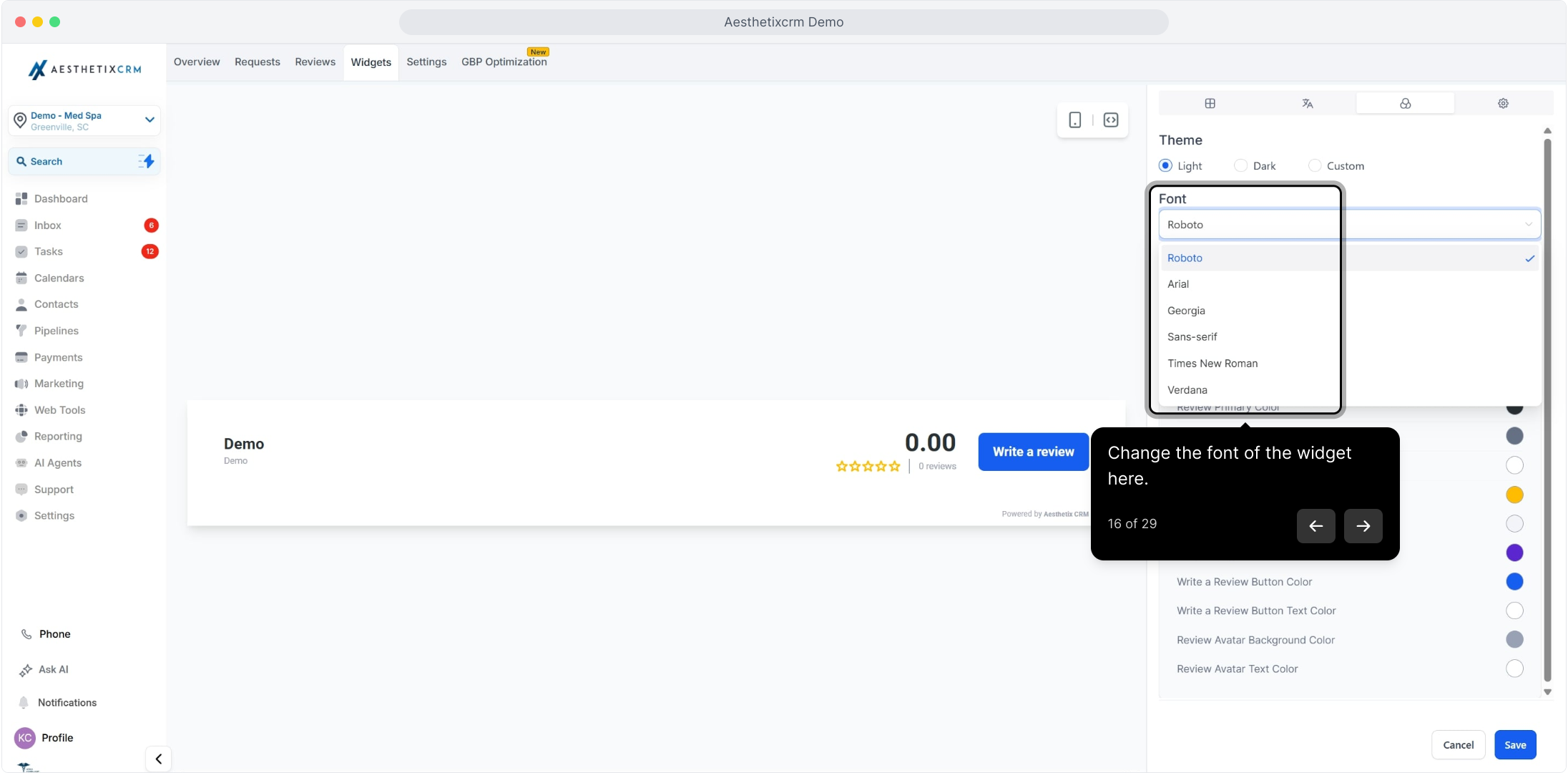Switch to mobile preview icon
Screen dimensions: 1568x773
(1074, 120)
